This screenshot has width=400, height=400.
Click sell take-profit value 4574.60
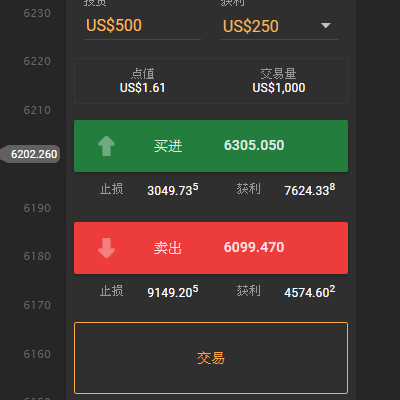[310, 292]
